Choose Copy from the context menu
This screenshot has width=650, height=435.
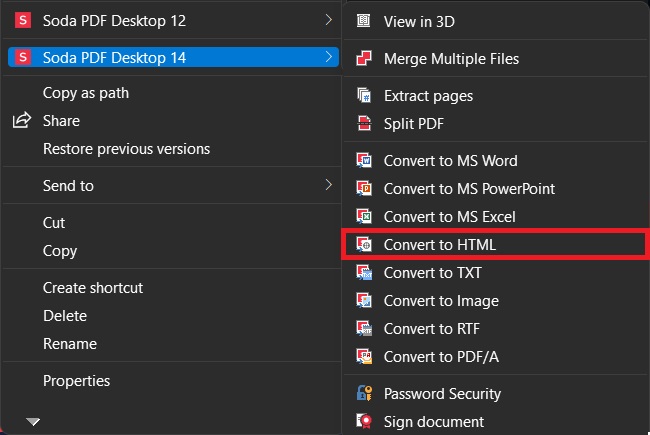click(60, 251)
